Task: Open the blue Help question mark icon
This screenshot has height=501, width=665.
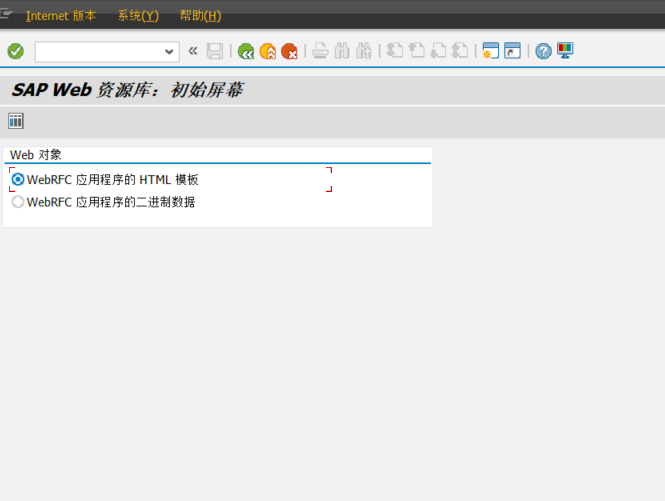Action: click(x=543, y=51)
